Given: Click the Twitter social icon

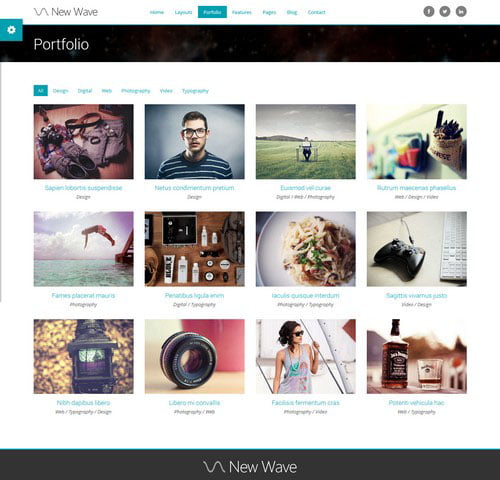Looking at the screenshot, I should point(445,12).
